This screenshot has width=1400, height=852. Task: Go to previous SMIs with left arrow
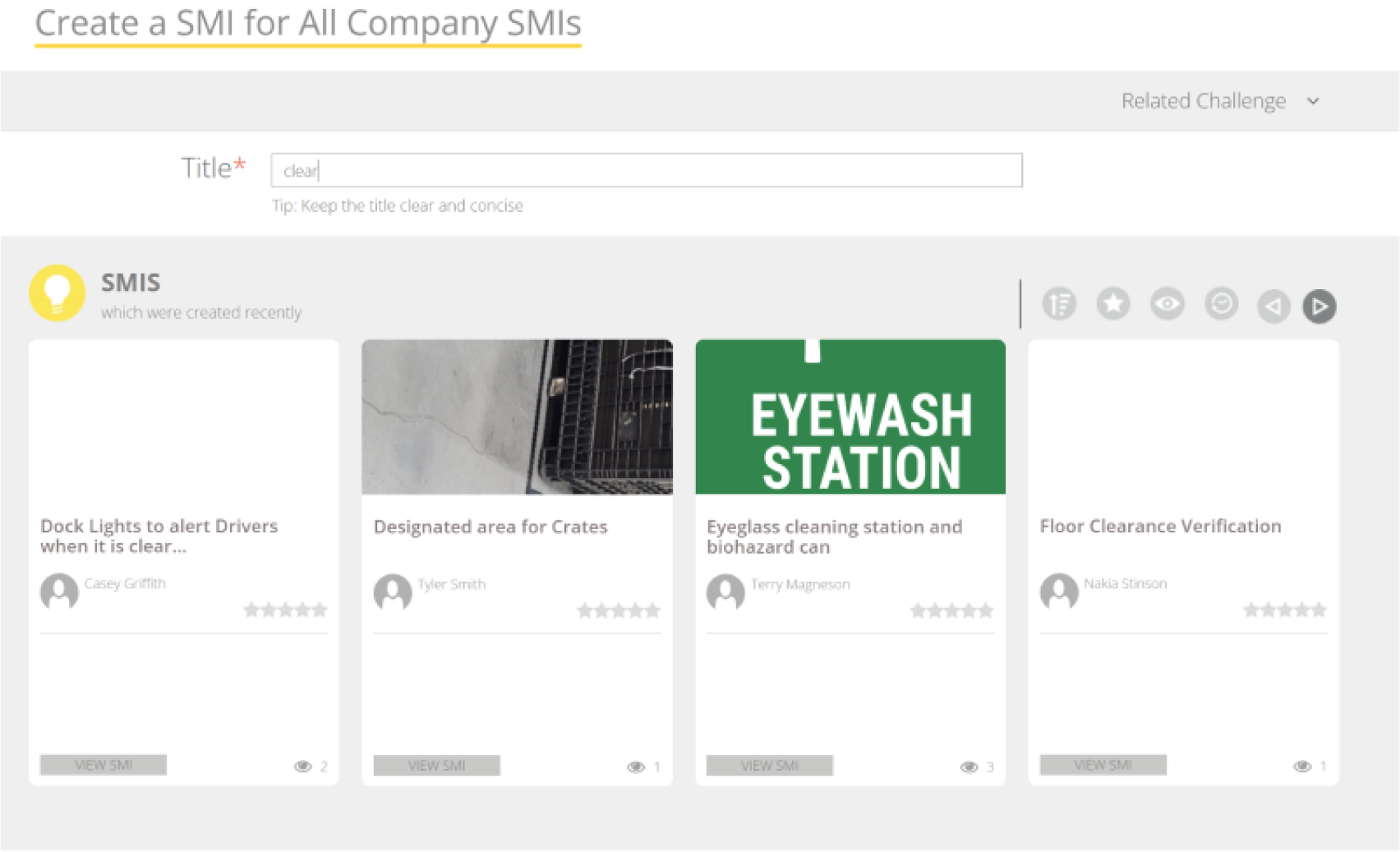(1273, 306)
